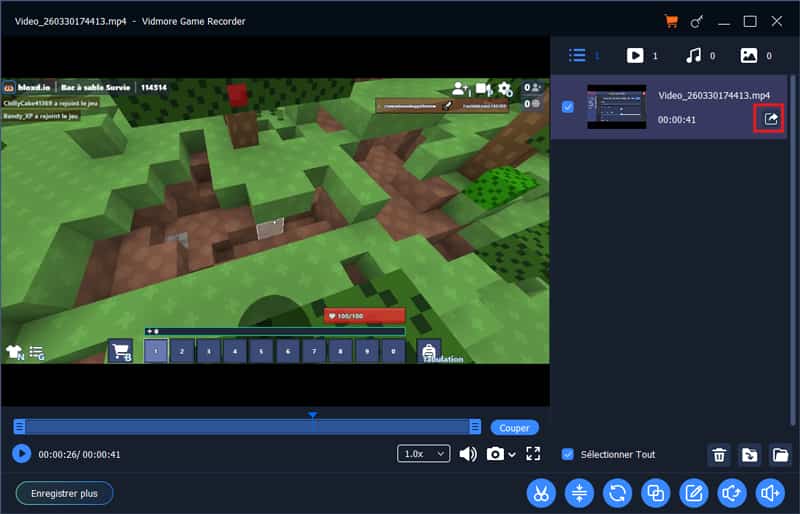
Task: Select the Video_260330174413.mp4 thumbnail
Action: (616, 107)
